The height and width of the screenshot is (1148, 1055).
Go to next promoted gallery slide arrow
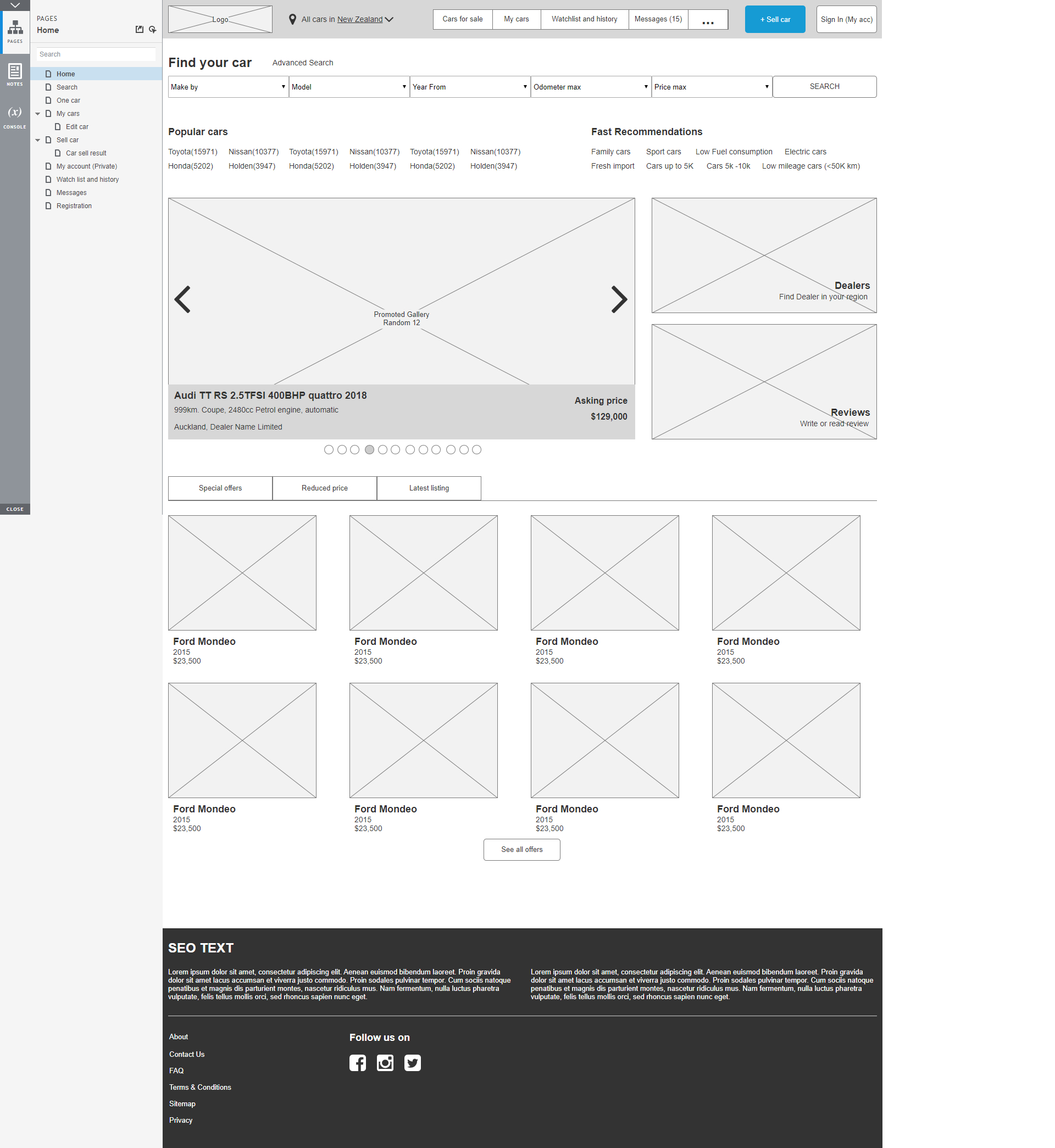(619, 299)
